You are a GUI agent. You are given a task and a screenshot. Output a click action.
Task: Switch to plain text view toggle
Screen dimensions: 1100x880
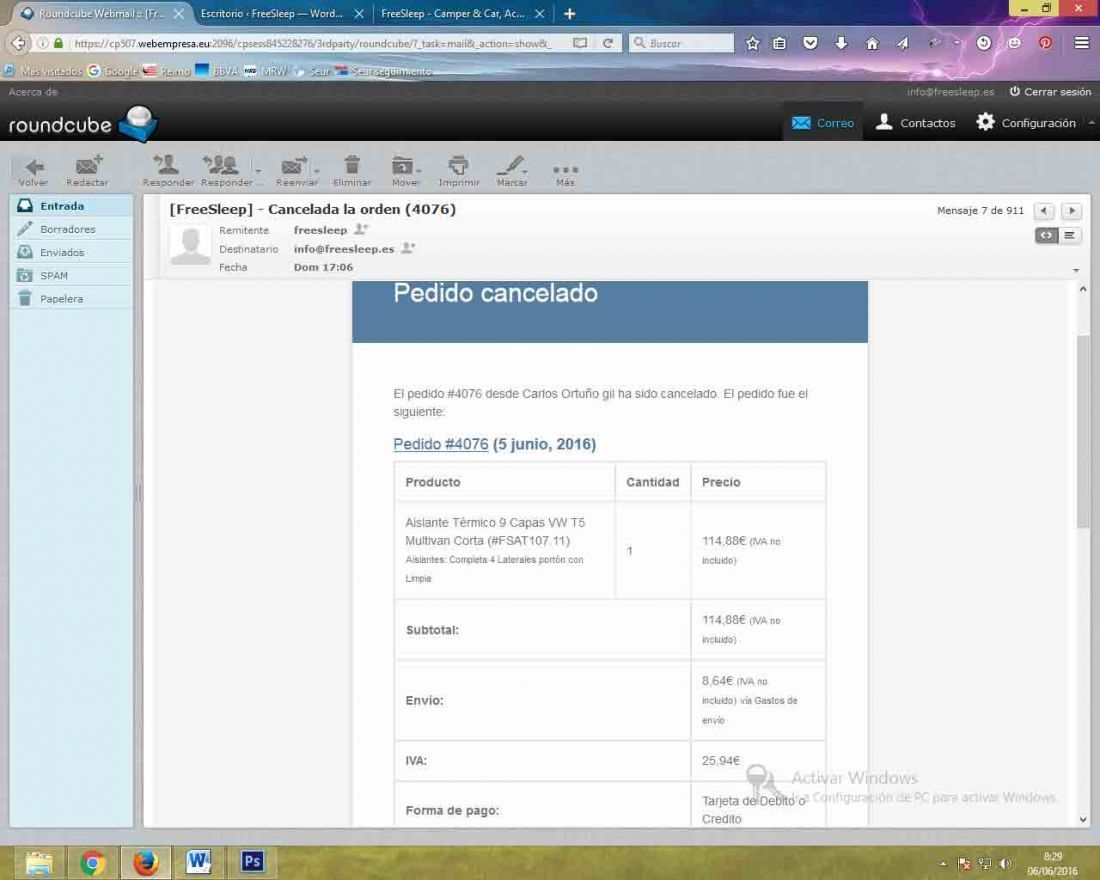[x=1069, y=235]
